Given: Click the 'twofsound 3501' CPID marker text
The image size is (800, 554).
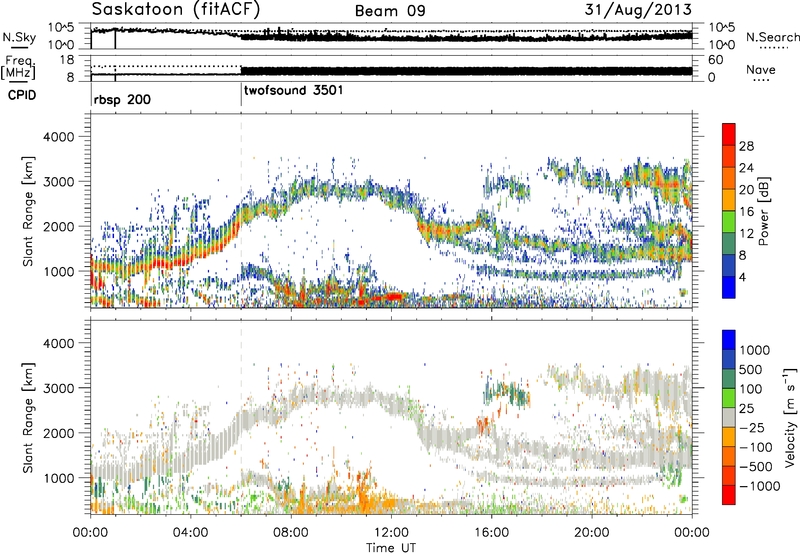Looking at the screenshot, I should click(293, 90).
